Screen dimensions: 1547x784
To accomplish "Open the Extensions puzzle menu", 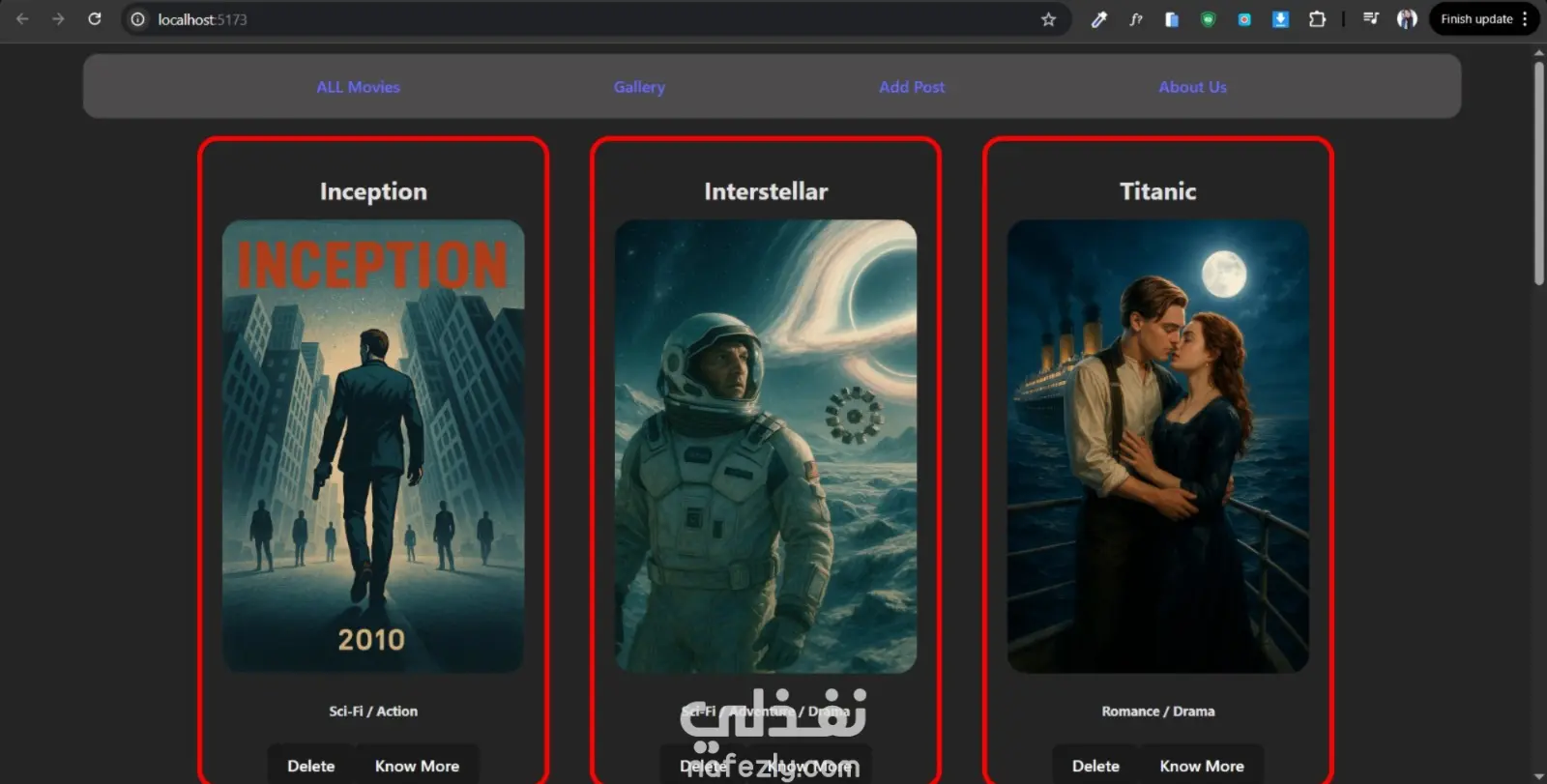I will point(1317,19).
